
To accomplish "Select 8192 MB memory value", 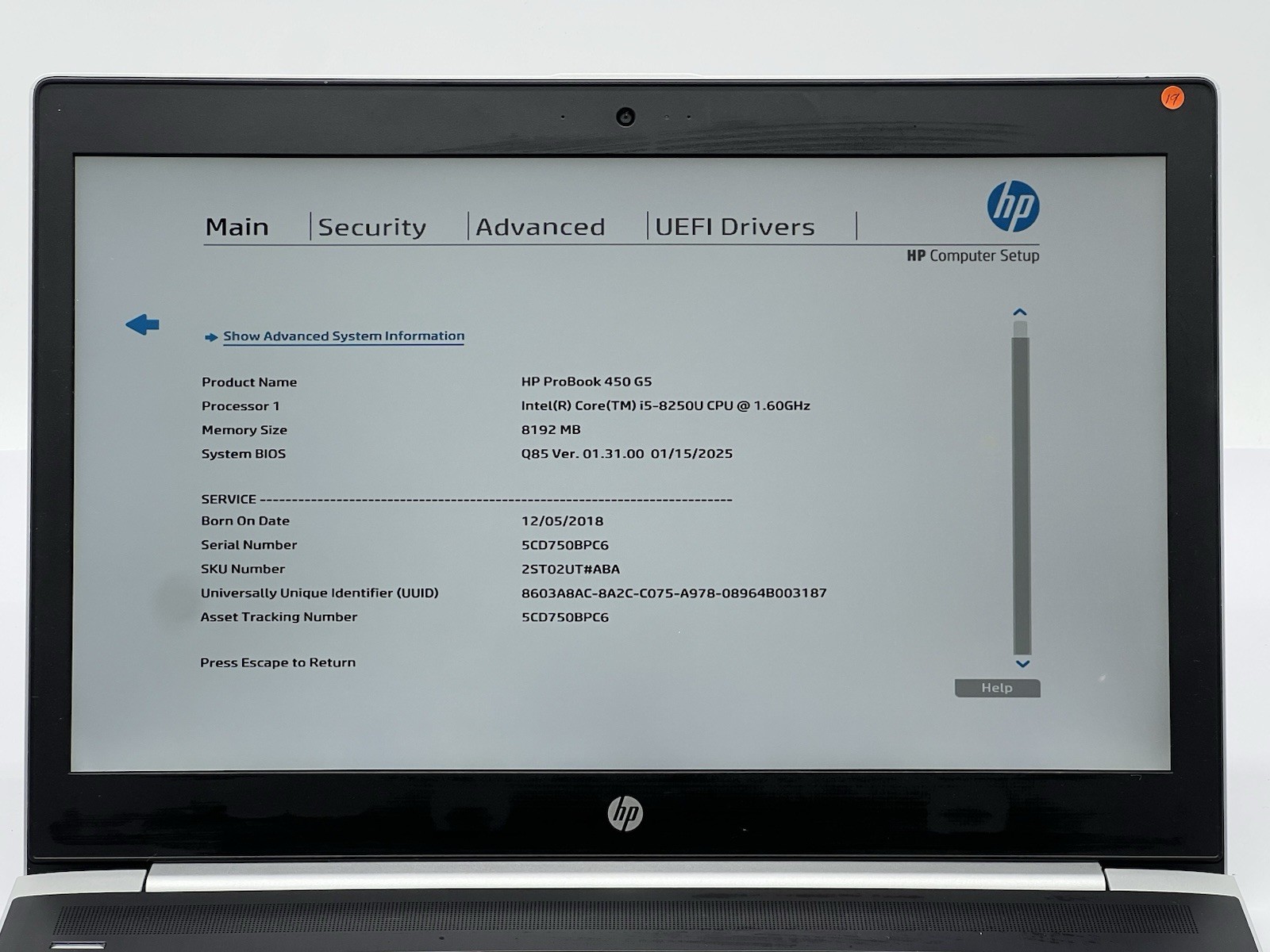I will [x=551, y=429].
